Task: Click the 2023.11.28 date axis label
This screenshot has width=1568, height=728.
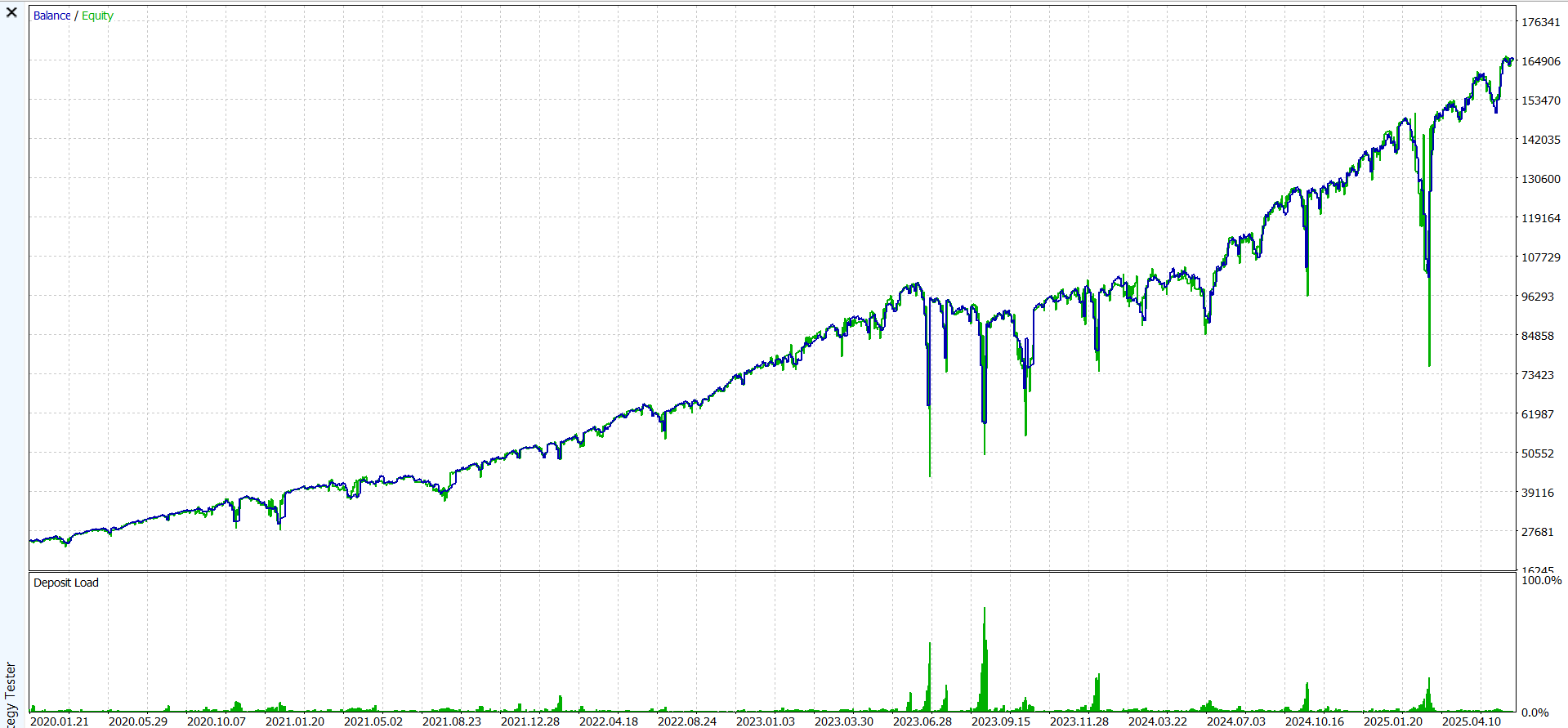Action: (x=1079, y=721)
